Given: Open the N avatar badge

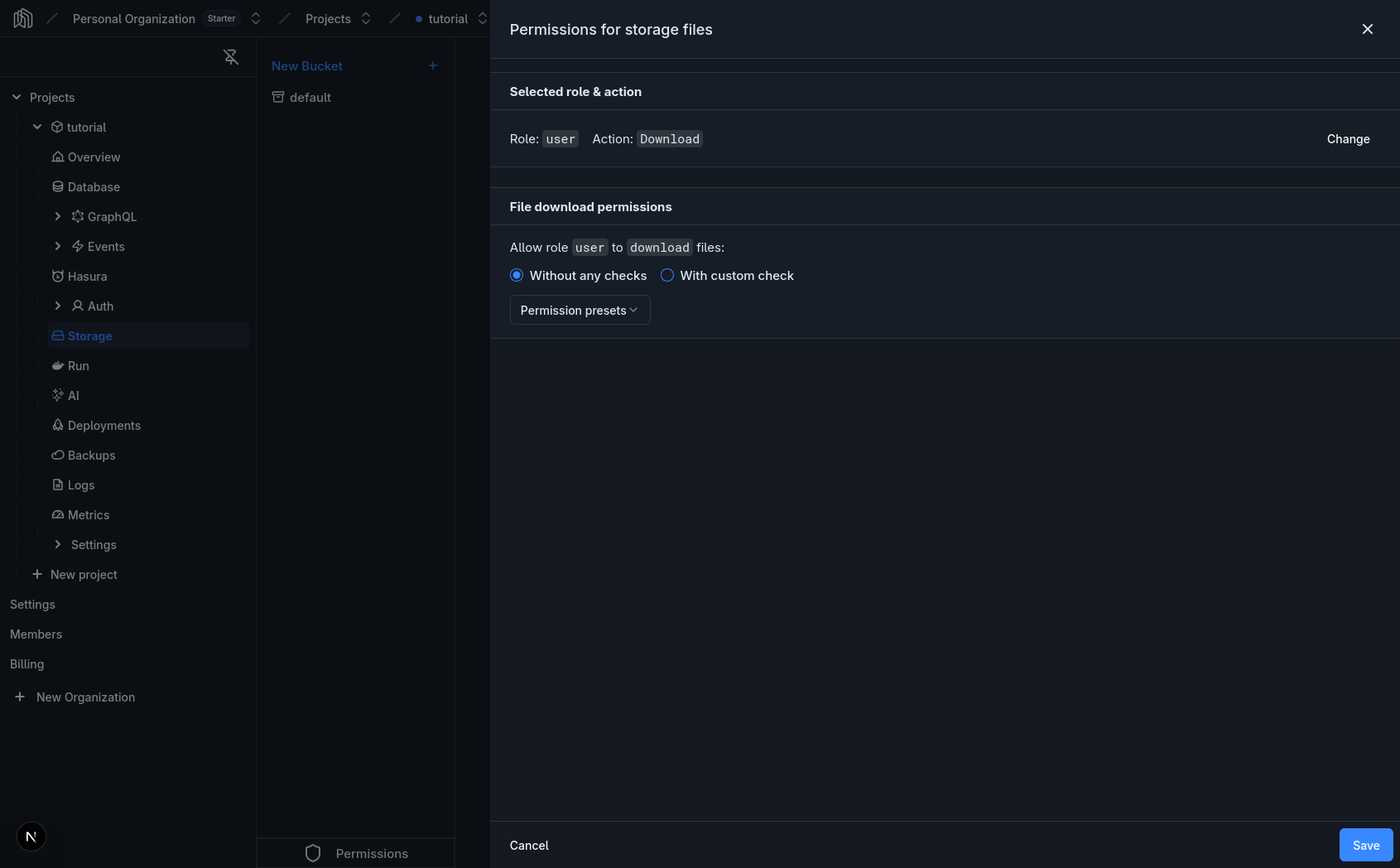Looking at the screenshot, I should (31, 837).
